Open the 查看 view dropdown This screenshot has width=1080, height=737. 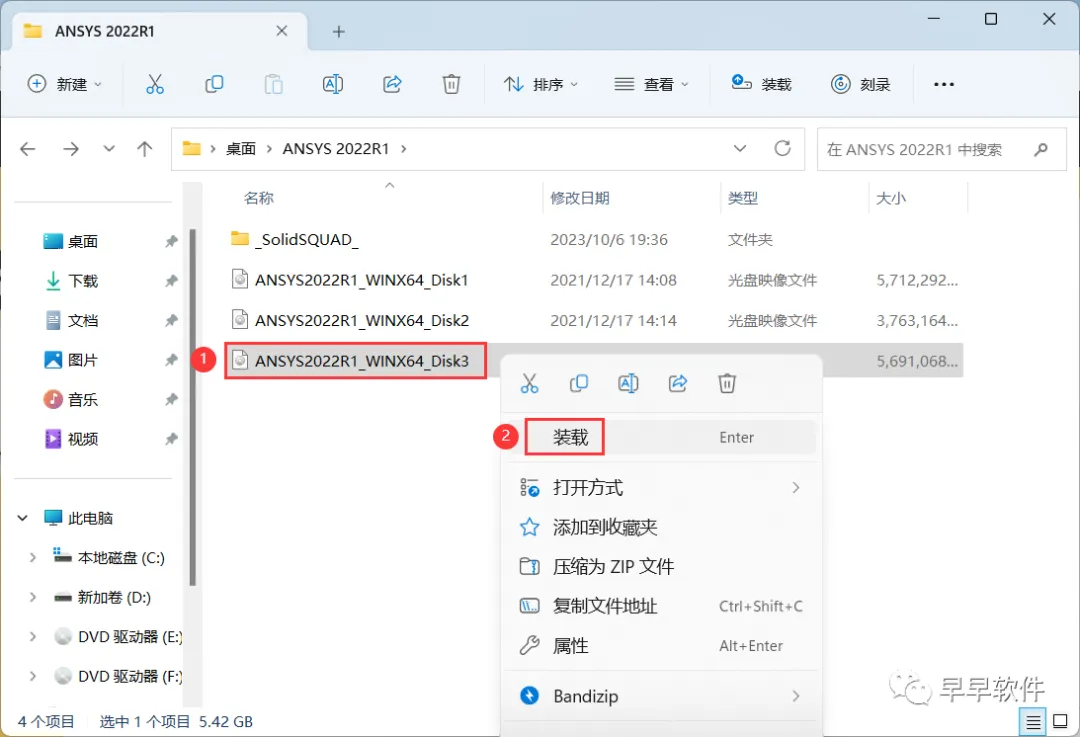[x=651, y=84]
